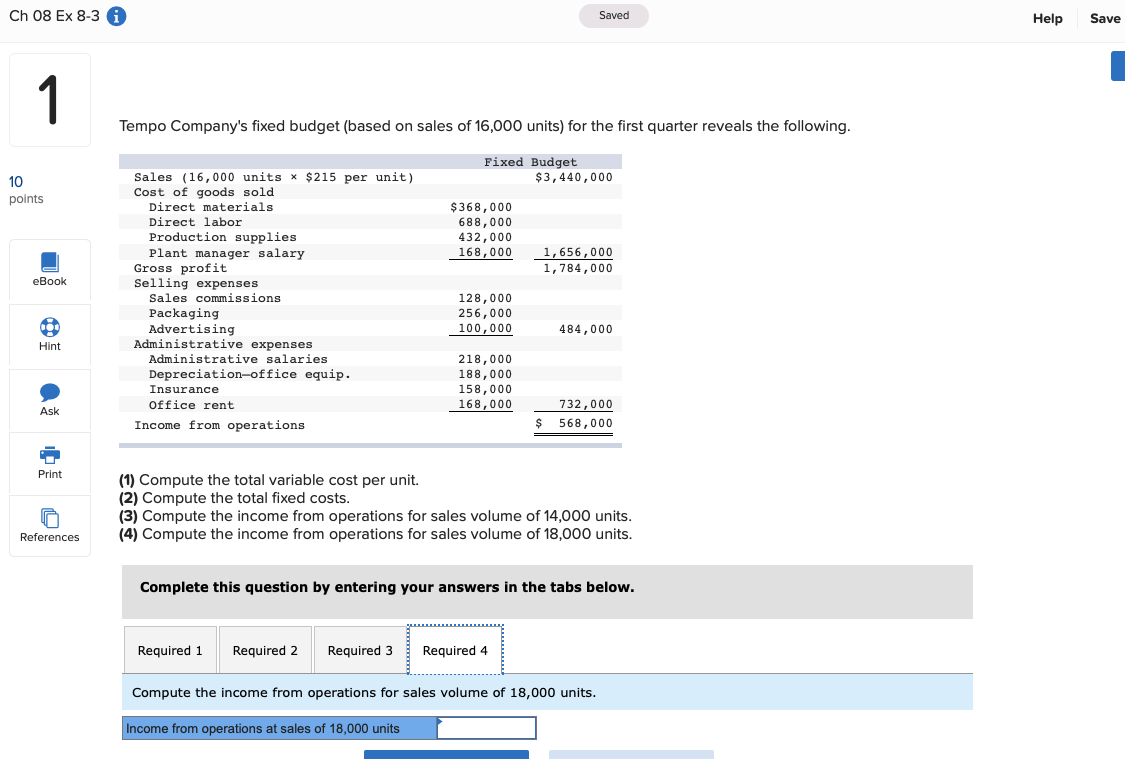Open the Required 3 tab
The width and height of the screenshot is (1125, 759).
360,649
